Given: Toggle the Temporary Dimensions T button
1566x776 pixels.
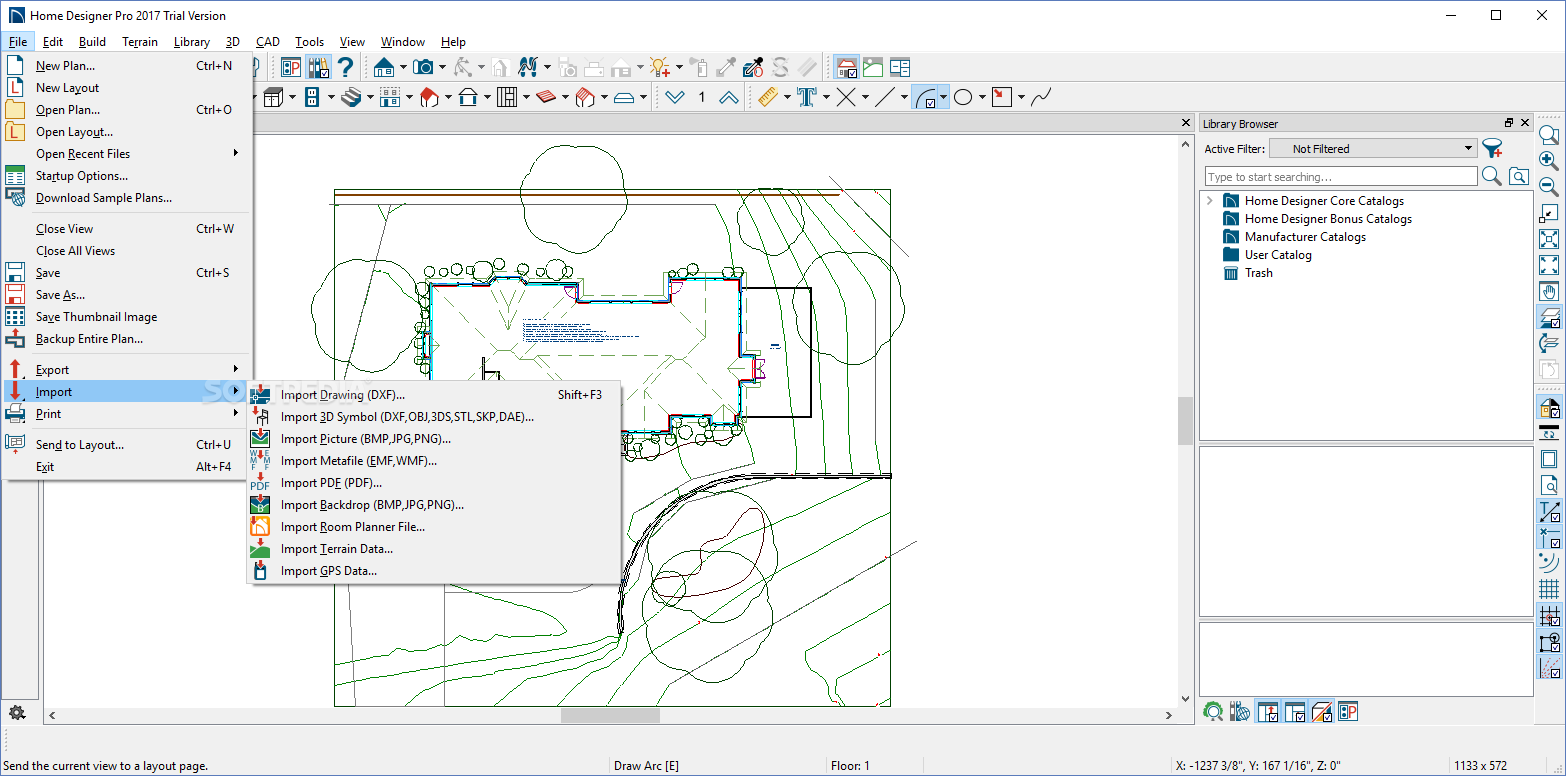Looking at the screenshot, I should [1548, 511].
